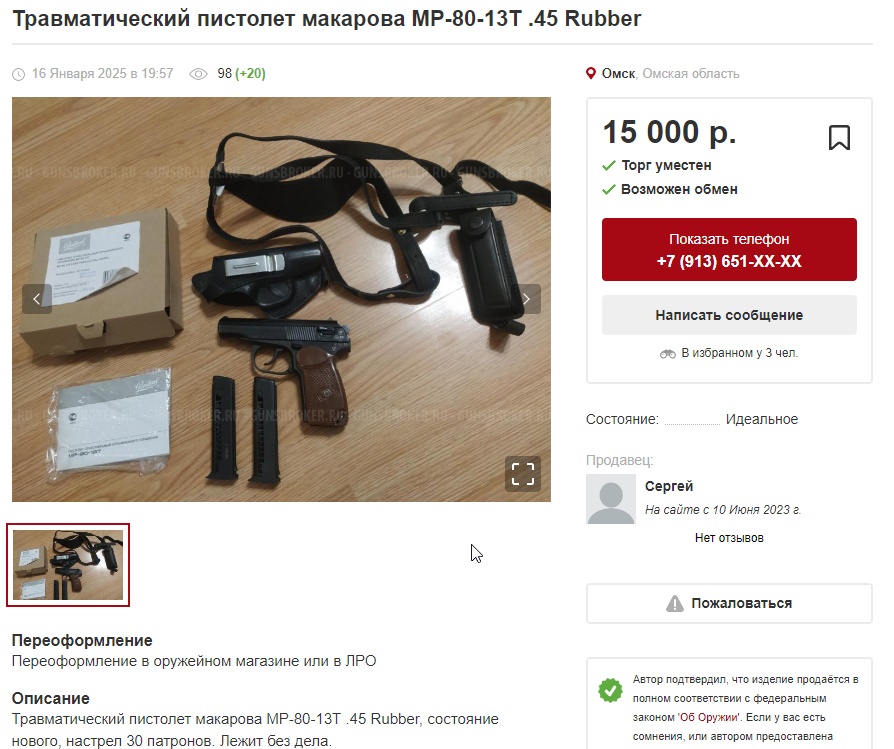Click the clock icon beside date
The height and width of the screenshot is (749, 894).
19,74
